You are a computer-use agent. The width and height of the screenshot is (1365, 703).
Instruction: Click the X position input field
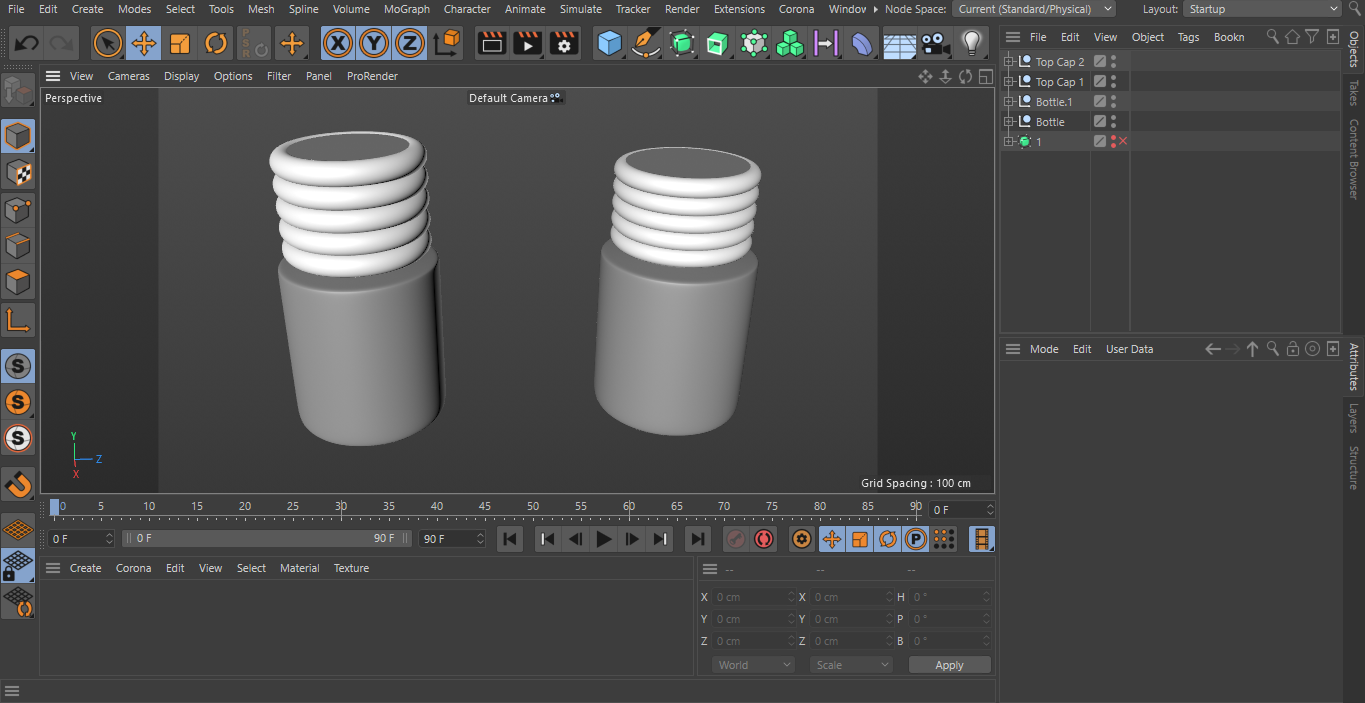(750, 597)
